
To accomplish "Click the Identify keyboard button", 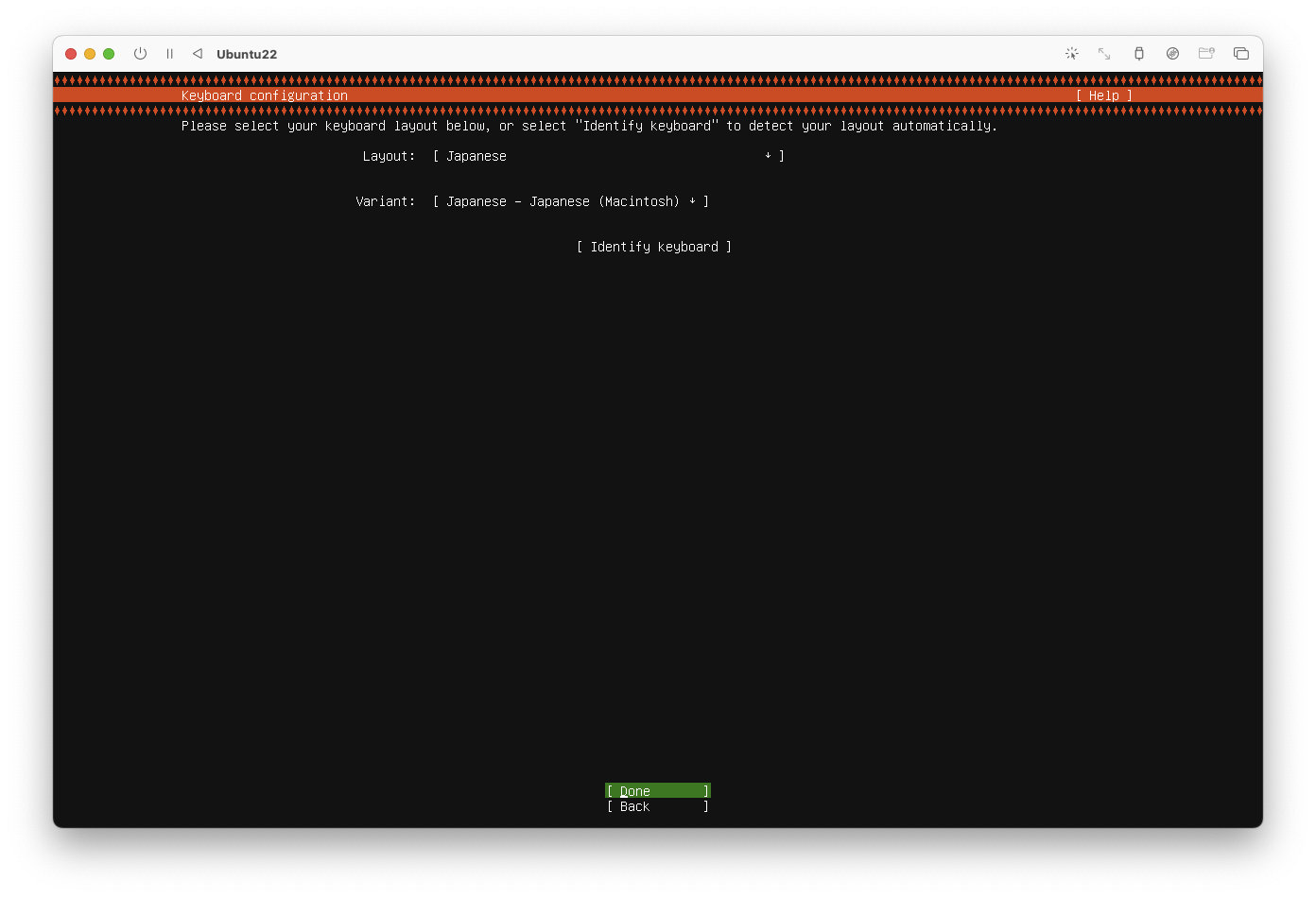I will tap(654, 247).
